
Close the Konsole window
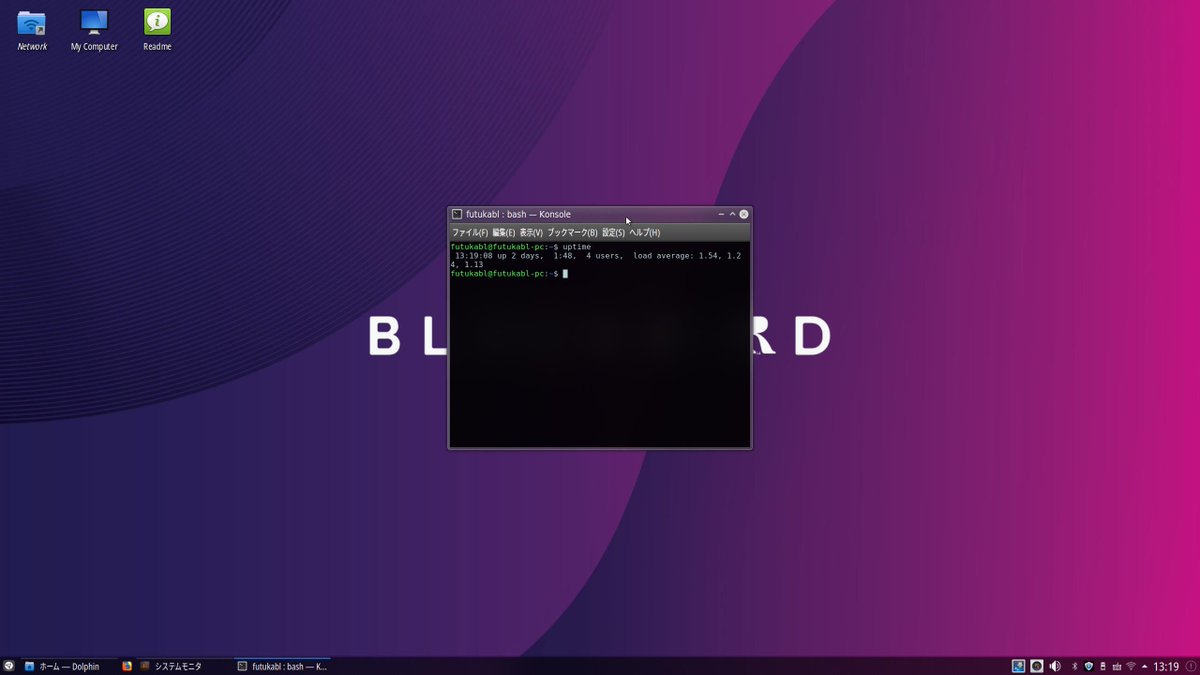pos(744,214)
